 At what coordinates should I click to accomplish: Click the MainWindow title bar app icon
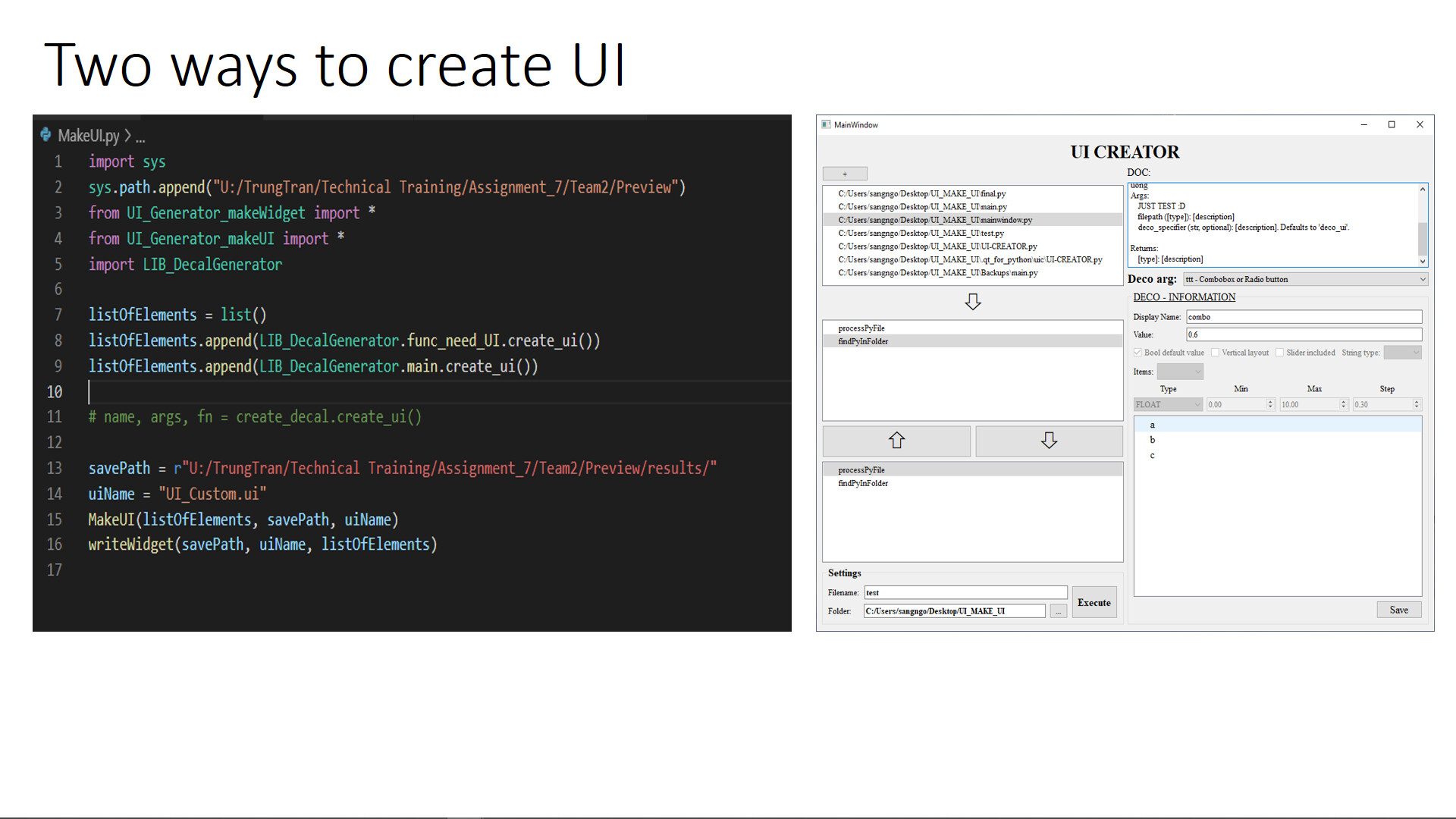[x=826, y=124]
